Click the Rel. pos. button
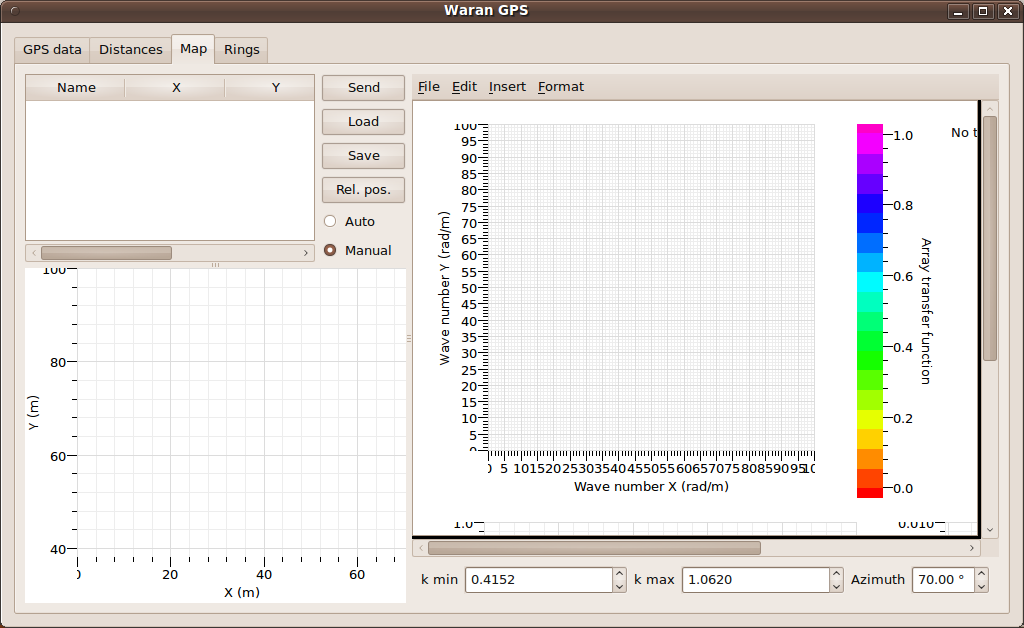The height and width of the screenshot is (628, 1024). click(x=363, y=190)
